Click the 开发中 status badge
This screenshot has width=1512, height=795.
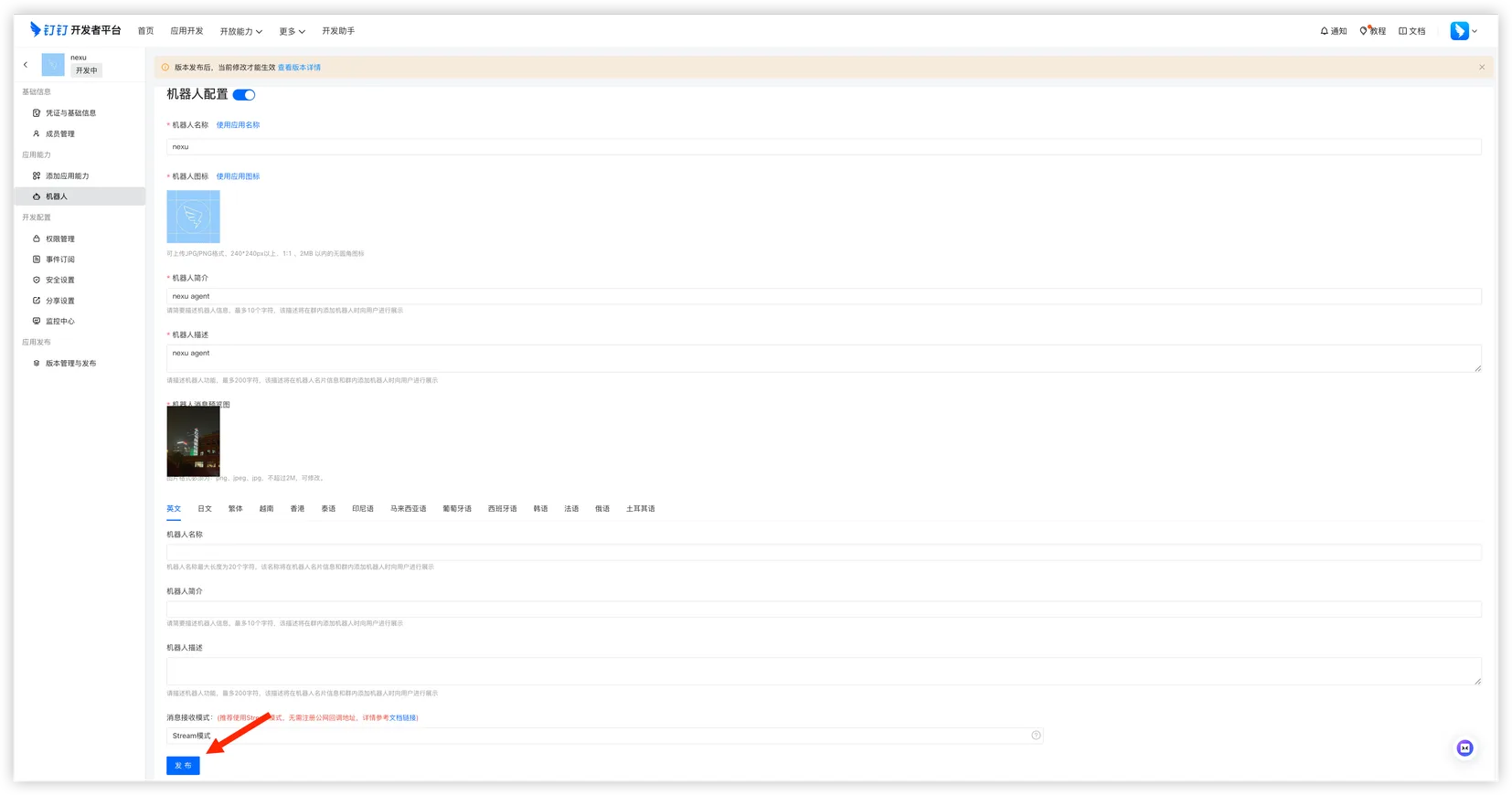(86, 71)
